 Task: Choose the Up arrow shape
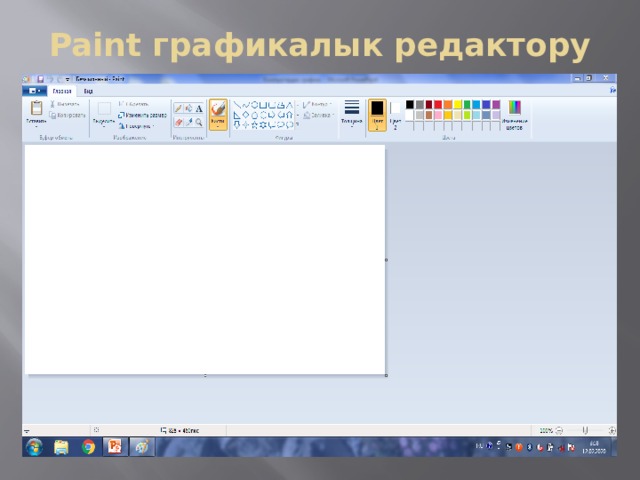coord(289,115)
